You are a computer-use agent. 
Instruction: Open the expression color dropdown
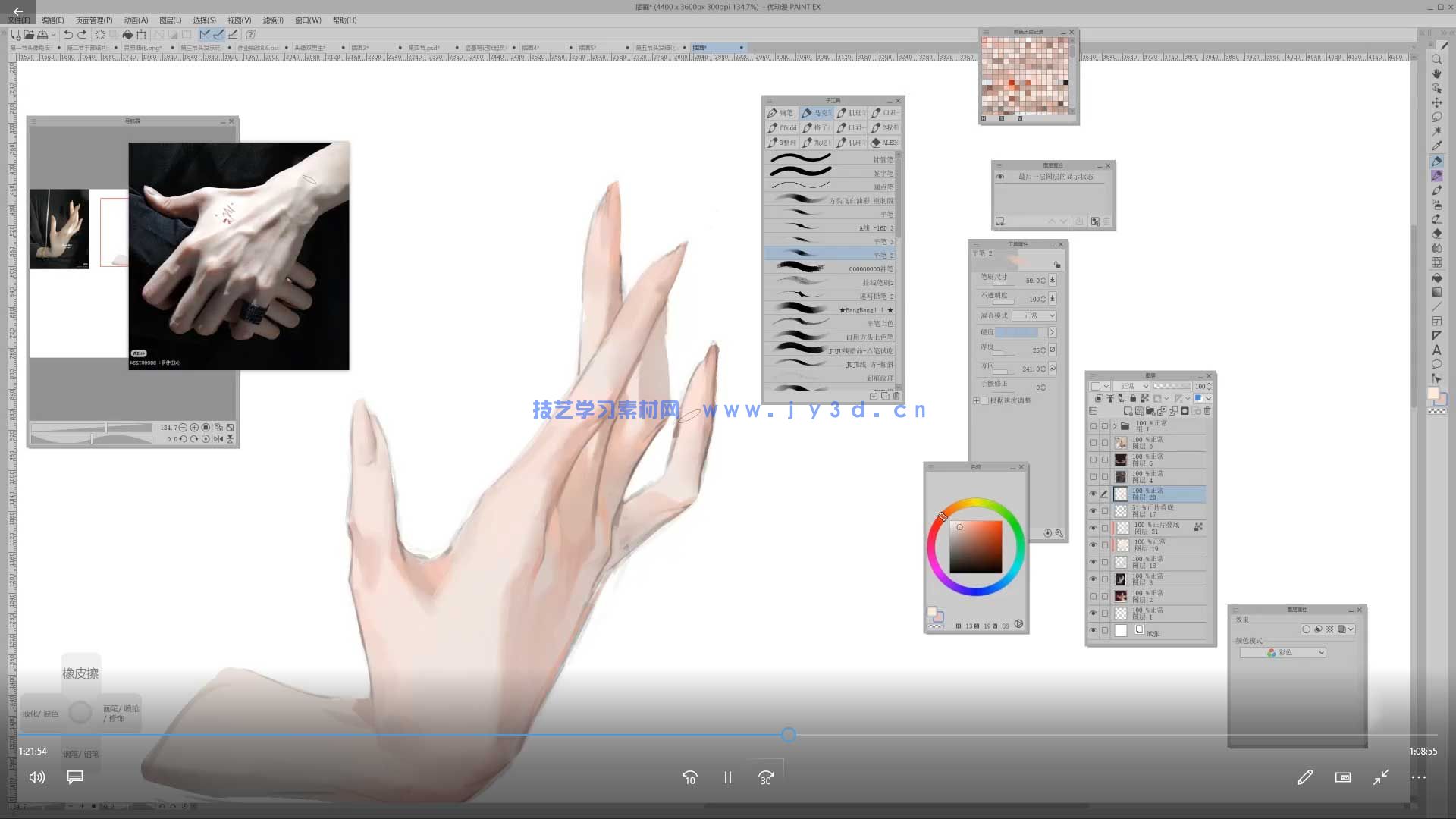tap(1283, 652)
